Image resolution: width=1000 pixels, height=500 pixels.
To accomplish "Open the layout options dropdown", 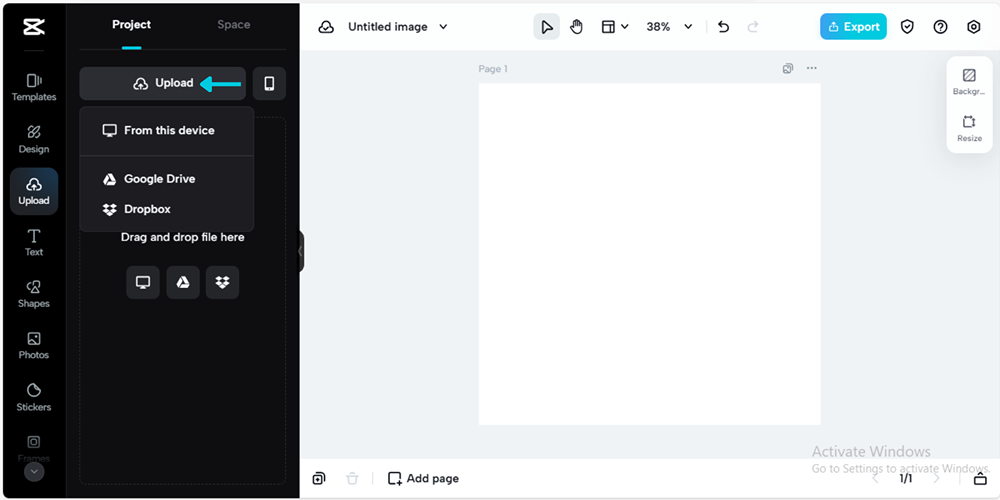I will coord(615,27).
